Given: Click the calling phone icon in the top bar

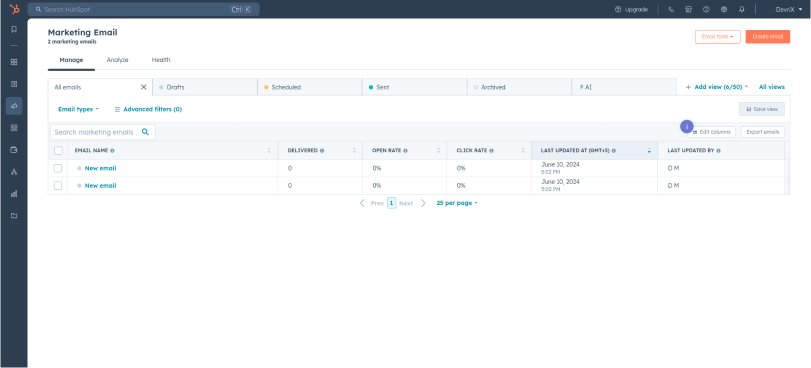Looking at the screenshot, I should coord(671,9).
